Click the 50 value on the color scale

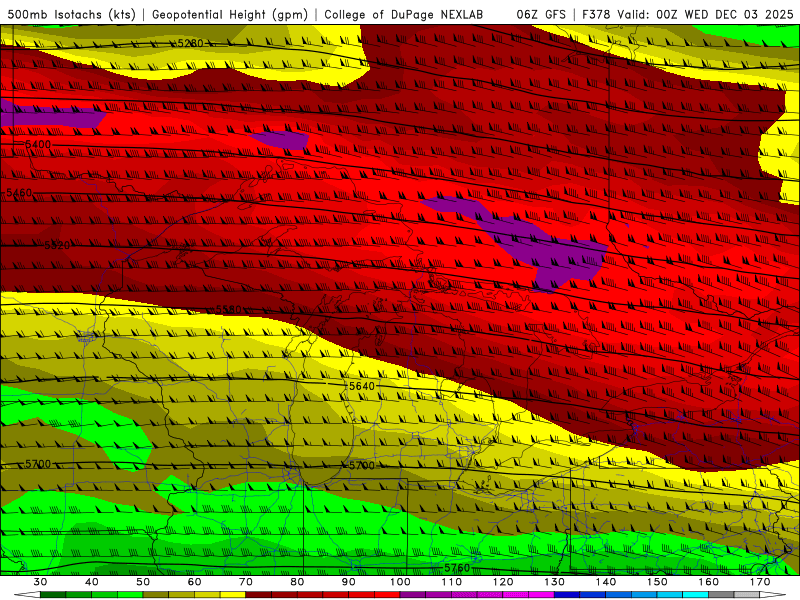click(x=143, y=582)
